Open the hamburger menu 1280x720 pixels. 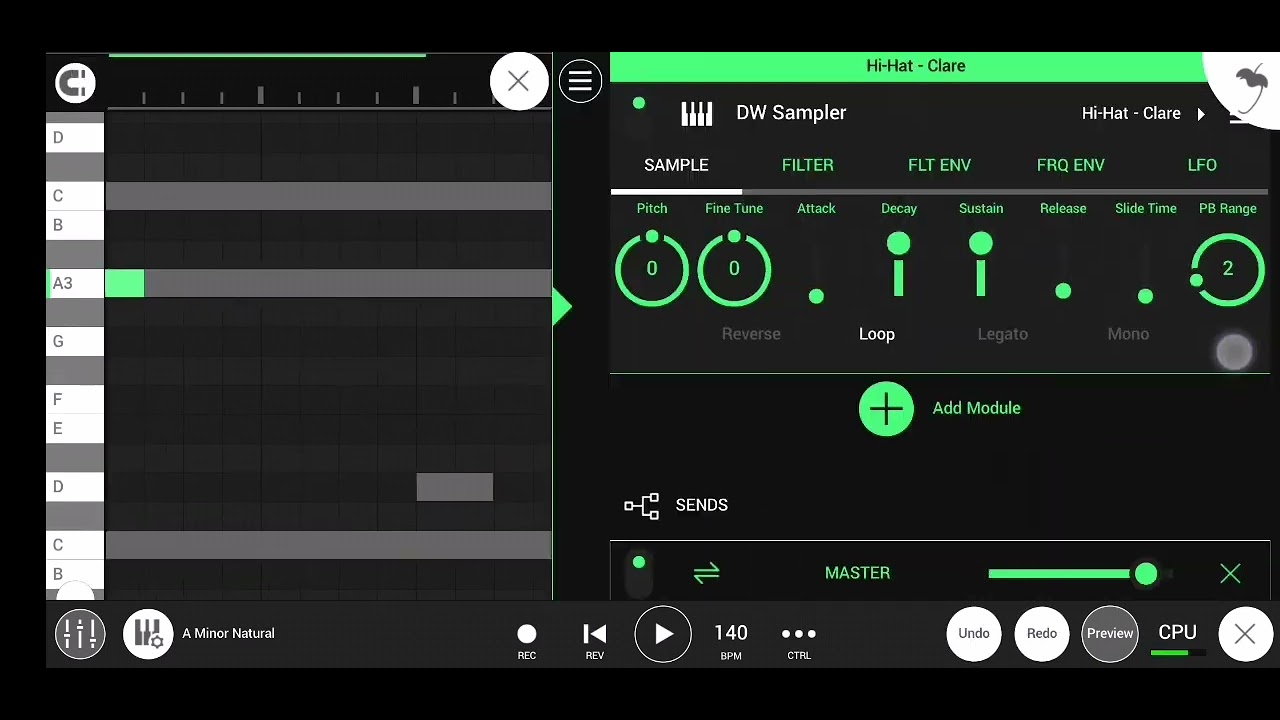580,81
